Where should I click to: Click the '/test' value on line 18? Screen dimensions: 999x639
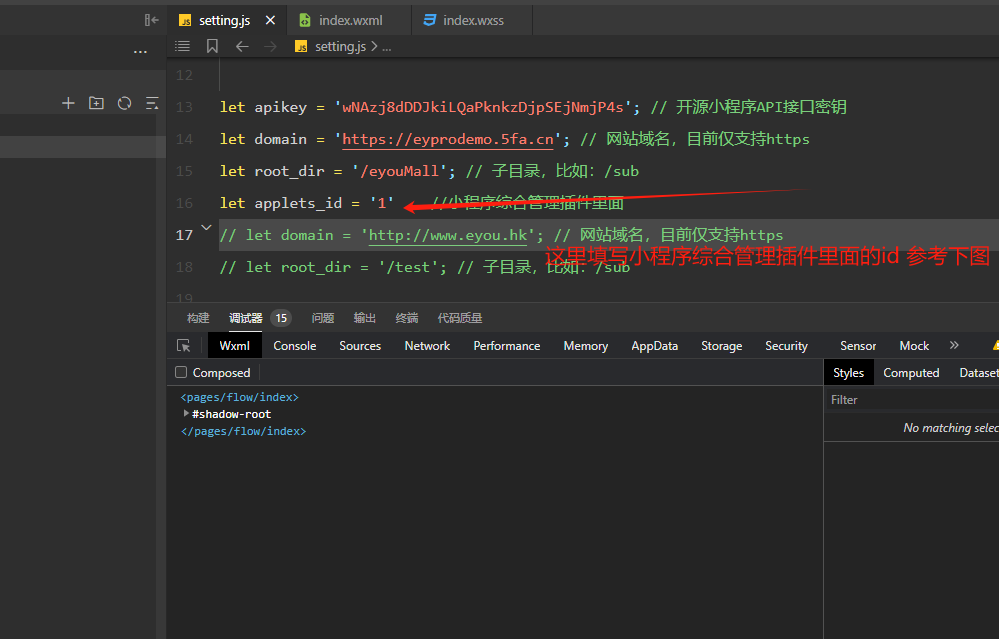[x=408, y=267]
